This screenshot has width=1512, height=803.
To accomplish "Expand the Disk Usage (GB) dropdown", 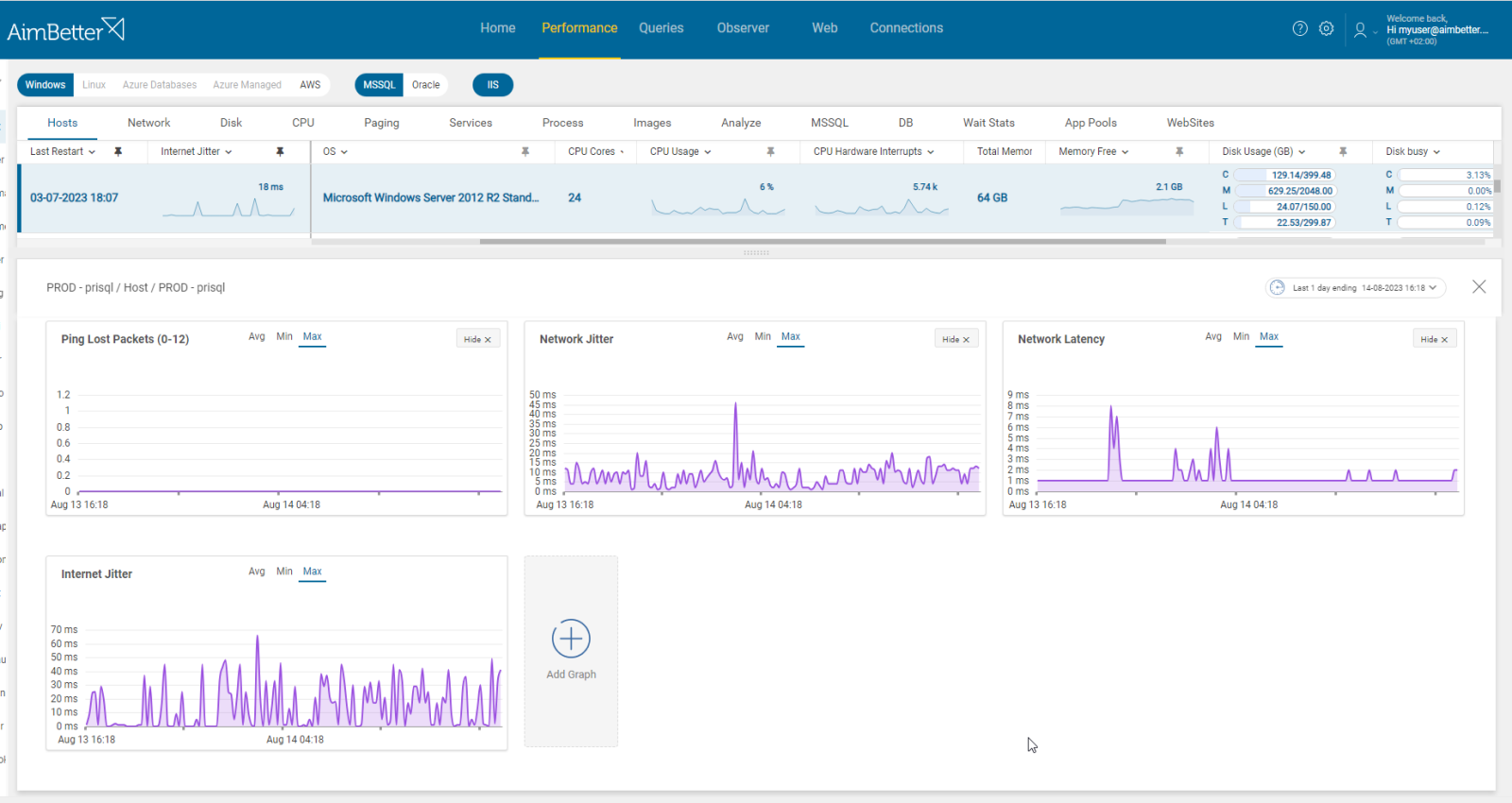I will [1301, 152].
